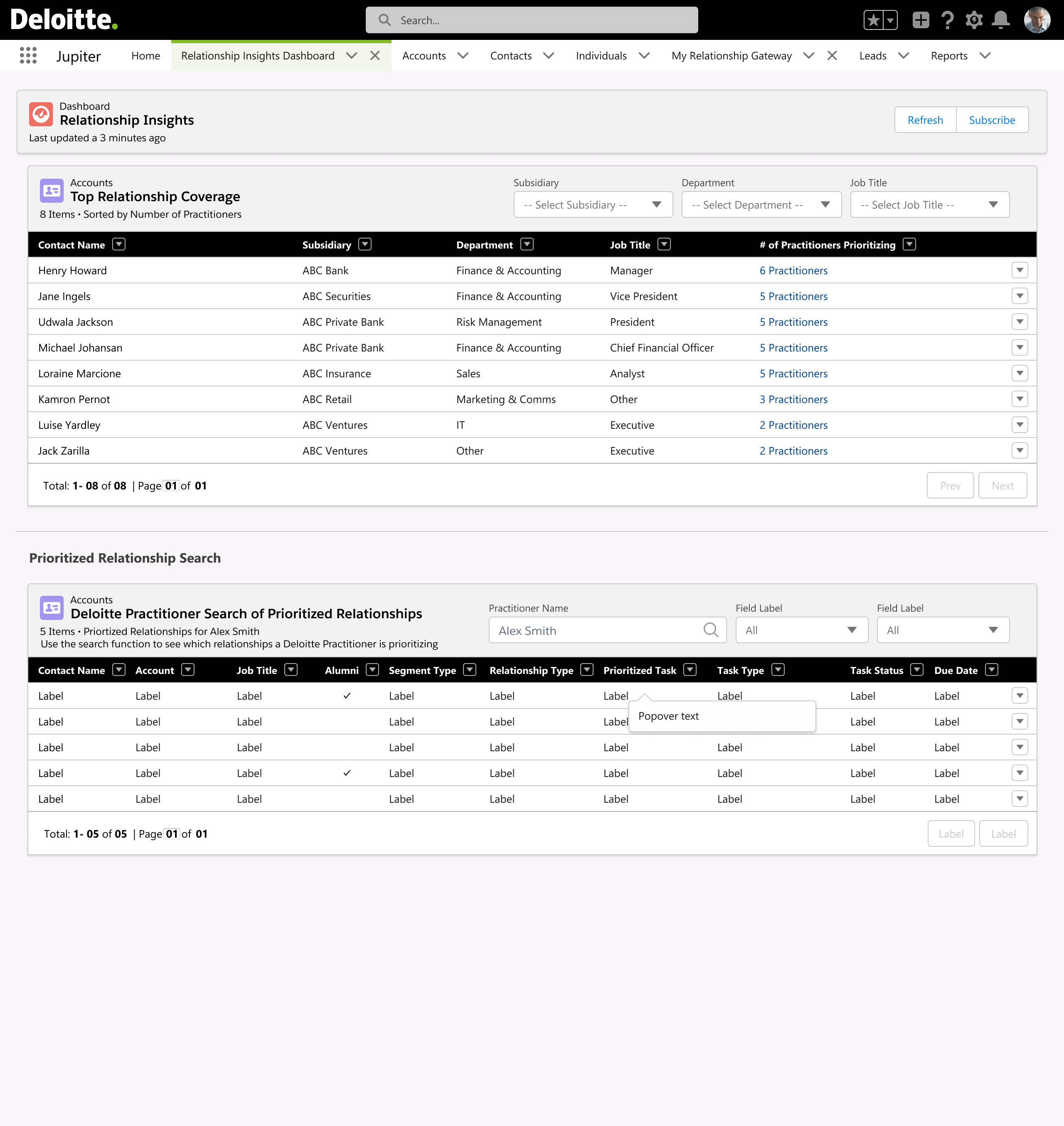Open # of Practitioners Prioritizing column menu
This screenshot has width=1064, height=1126.
[x=909, y=244]
